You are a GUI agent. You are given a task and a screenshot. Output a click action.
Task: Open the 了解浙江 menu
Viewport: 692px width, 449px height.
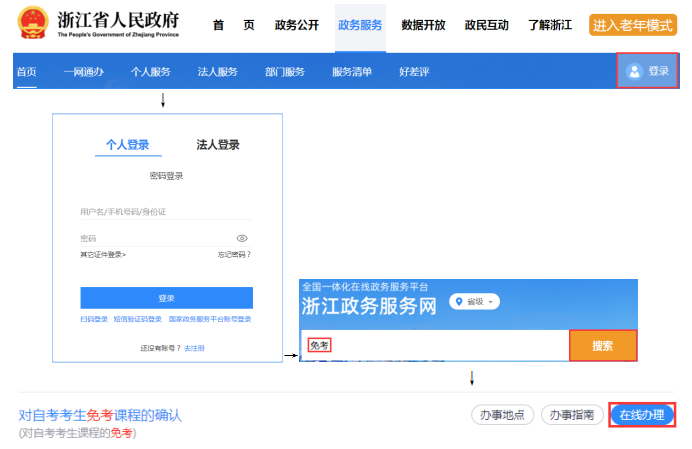click(550, 25)
